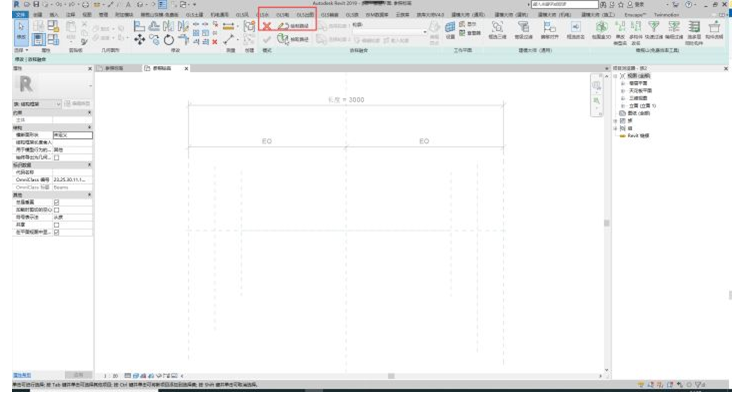Click the box-select 3D view icon

(497, 27)
